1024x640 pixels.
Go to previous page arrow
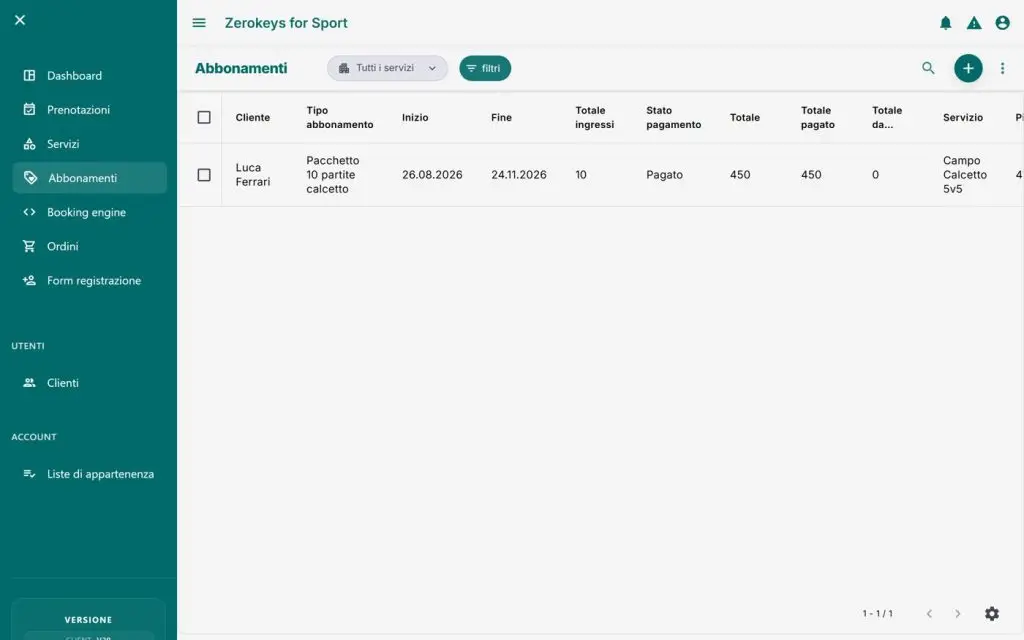point(929,613)
